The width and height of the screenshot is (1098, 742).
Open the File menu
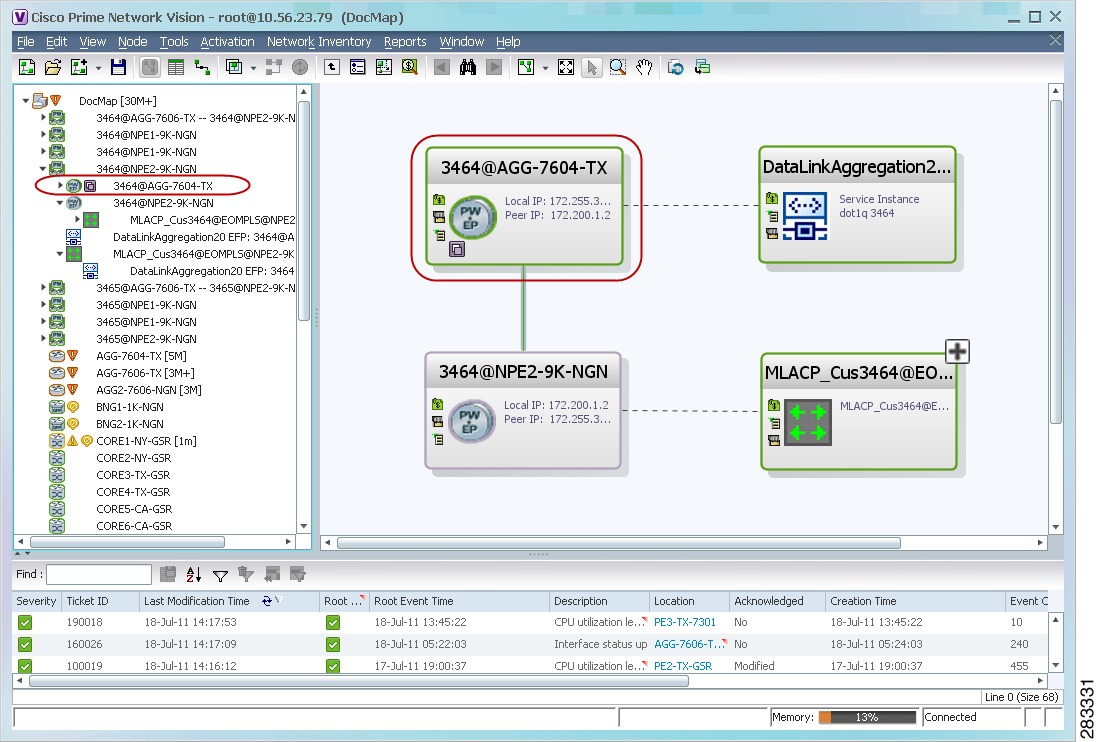tap(25, 42)
